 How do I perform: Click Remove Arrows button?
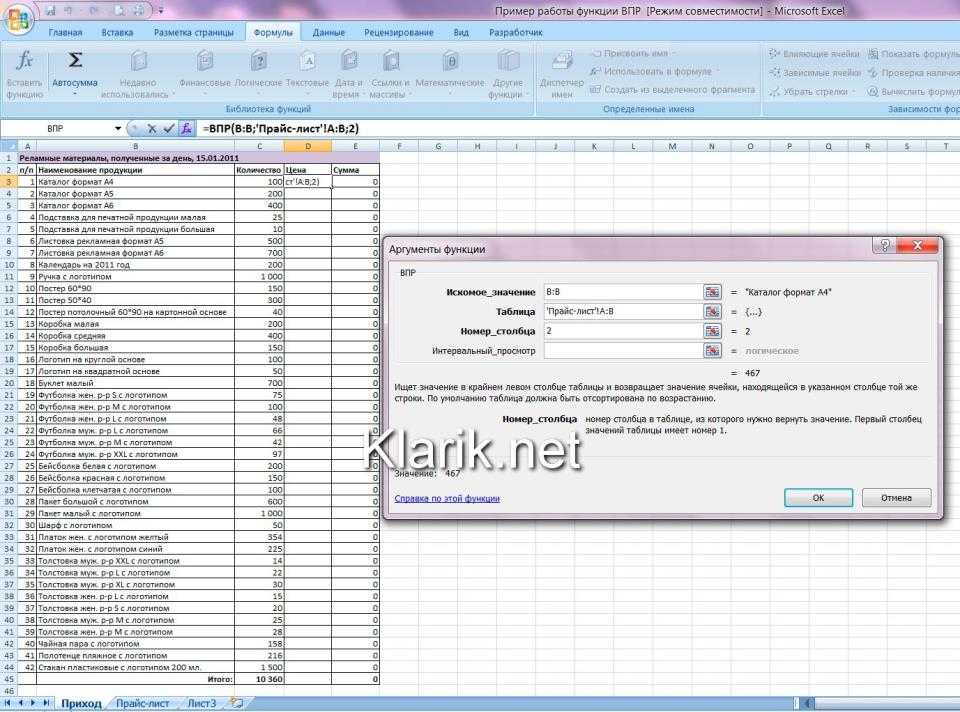(x=811, y=92)
